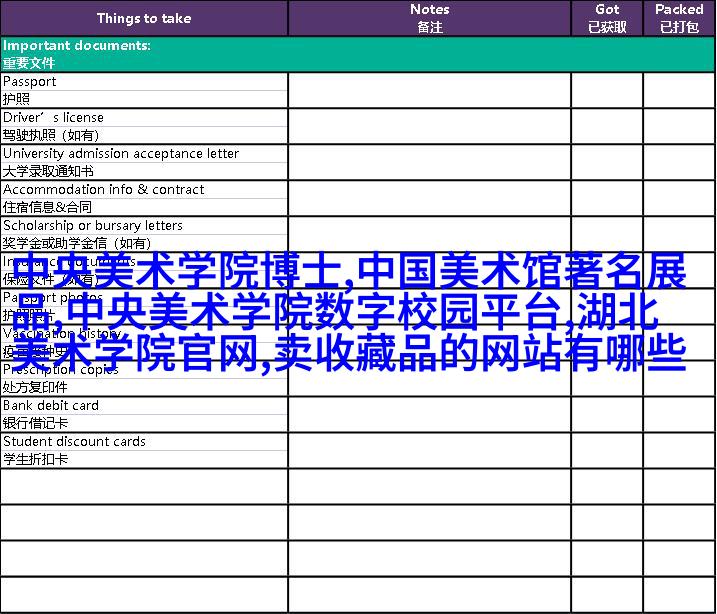
Task: Click Packed cell for Prescription copies row
Action: tap(679, 379)
